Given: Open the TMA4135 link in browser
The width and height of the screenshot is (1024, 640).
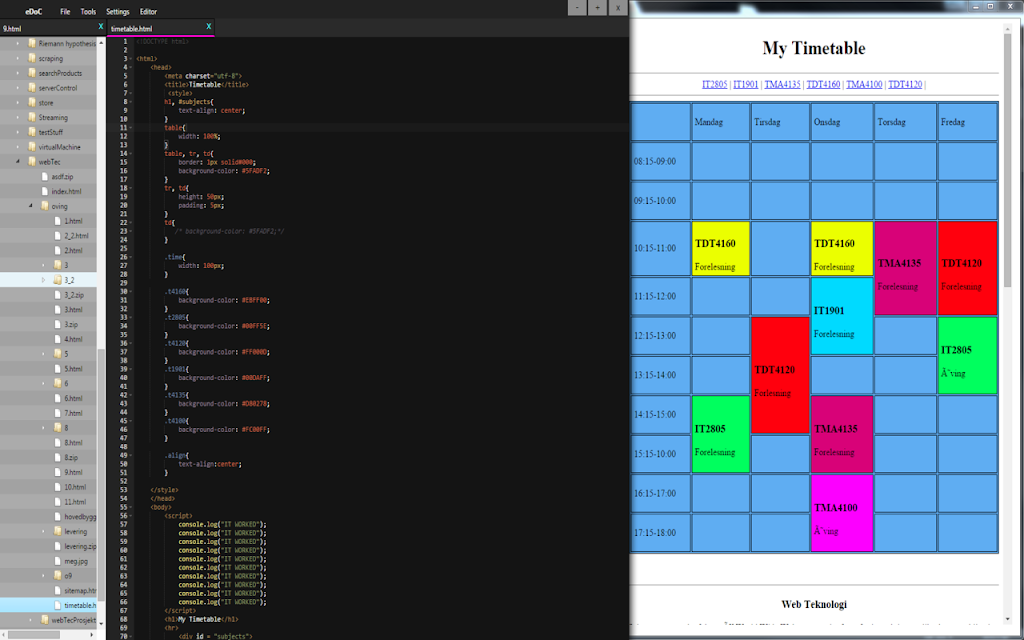Looking at the screenshot, I should pyautogui.click(x=782, y=84).
